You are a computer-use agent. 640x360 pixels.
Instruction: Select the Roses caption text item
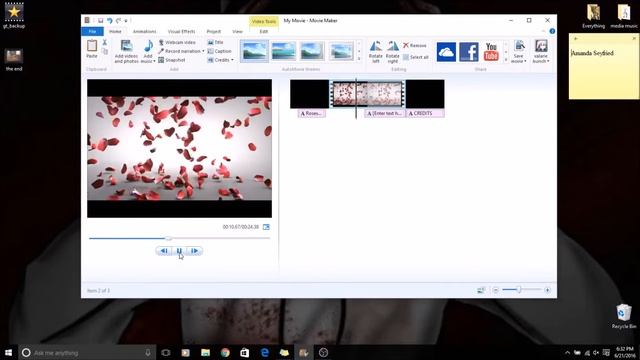311,113
